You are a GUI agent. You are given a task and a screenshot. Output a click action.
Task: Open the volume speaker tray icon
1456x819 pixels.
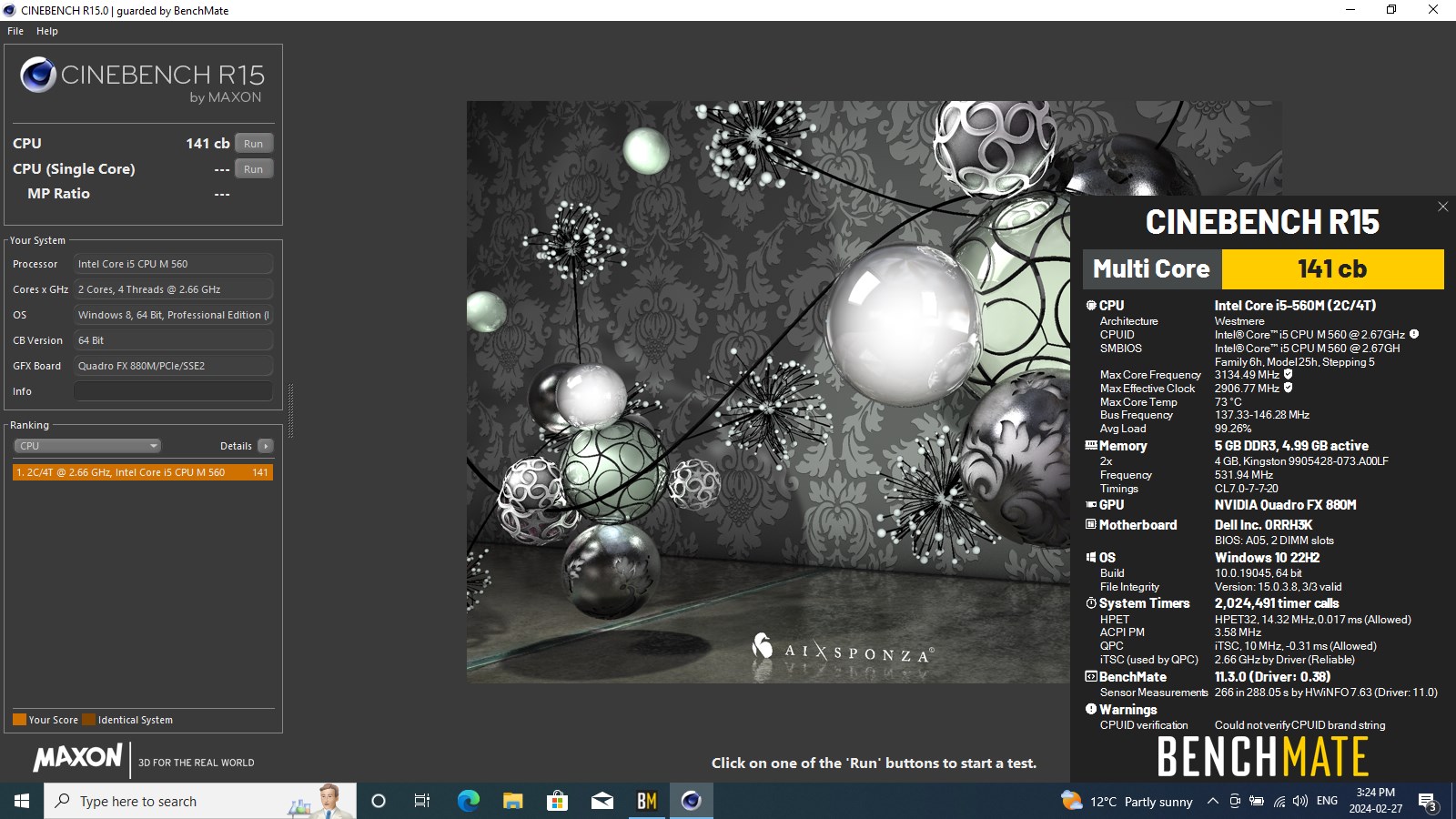point(1300,801)
